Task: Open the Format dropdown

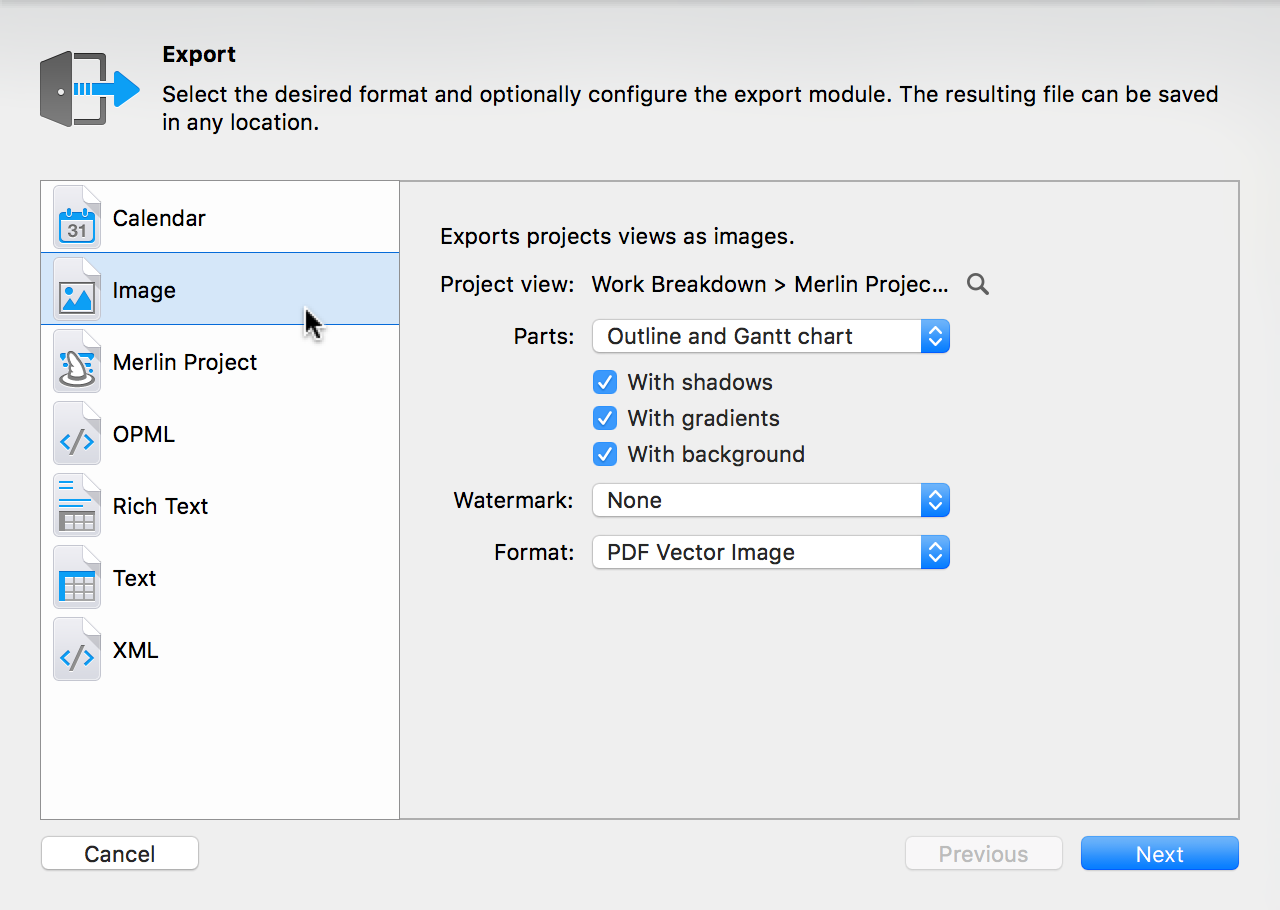Action: coord(771,552)
